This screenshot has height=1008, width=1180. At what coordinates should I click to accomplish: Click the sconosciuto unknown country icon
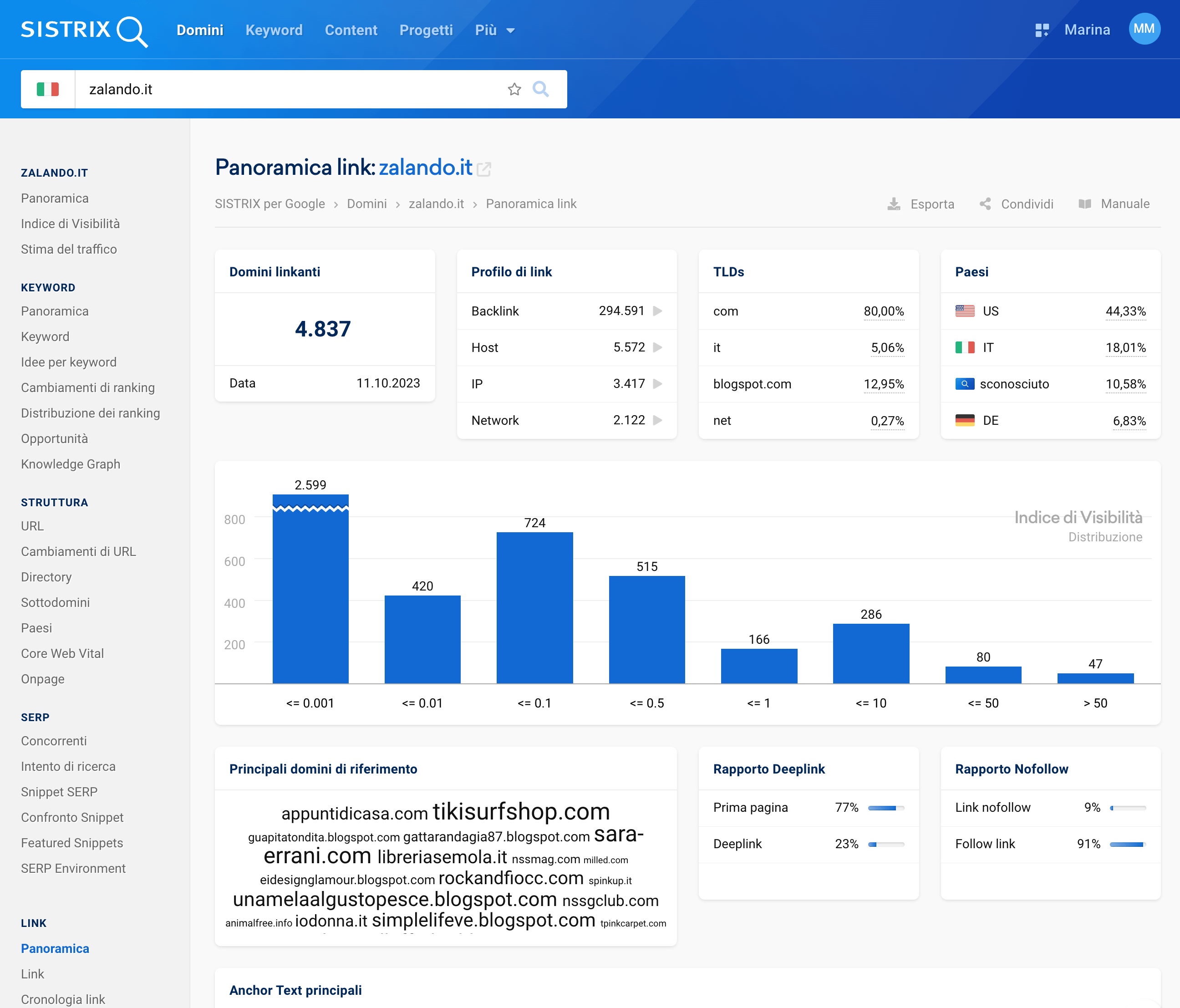click(x=965, y=384)
